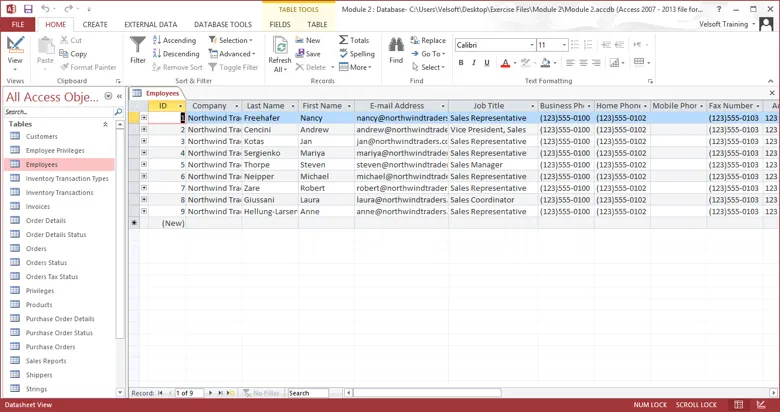Go to first record navigation arrow
Viewport: 780px width, 412px height.
click(160, 393)
